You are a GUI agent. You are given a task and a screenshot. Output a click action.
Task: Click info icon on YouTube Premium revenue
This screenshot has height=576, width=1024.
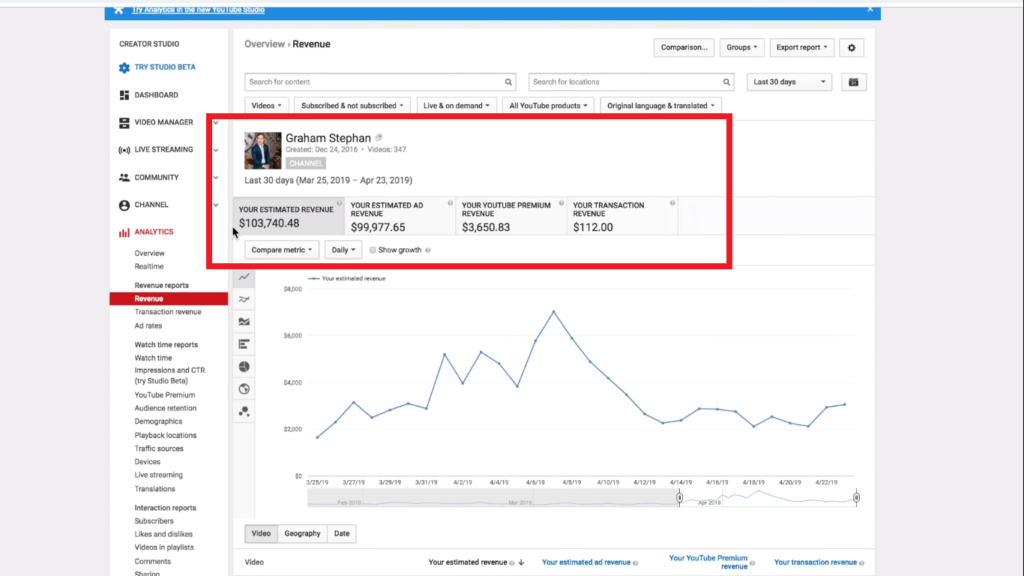point(561,203)
